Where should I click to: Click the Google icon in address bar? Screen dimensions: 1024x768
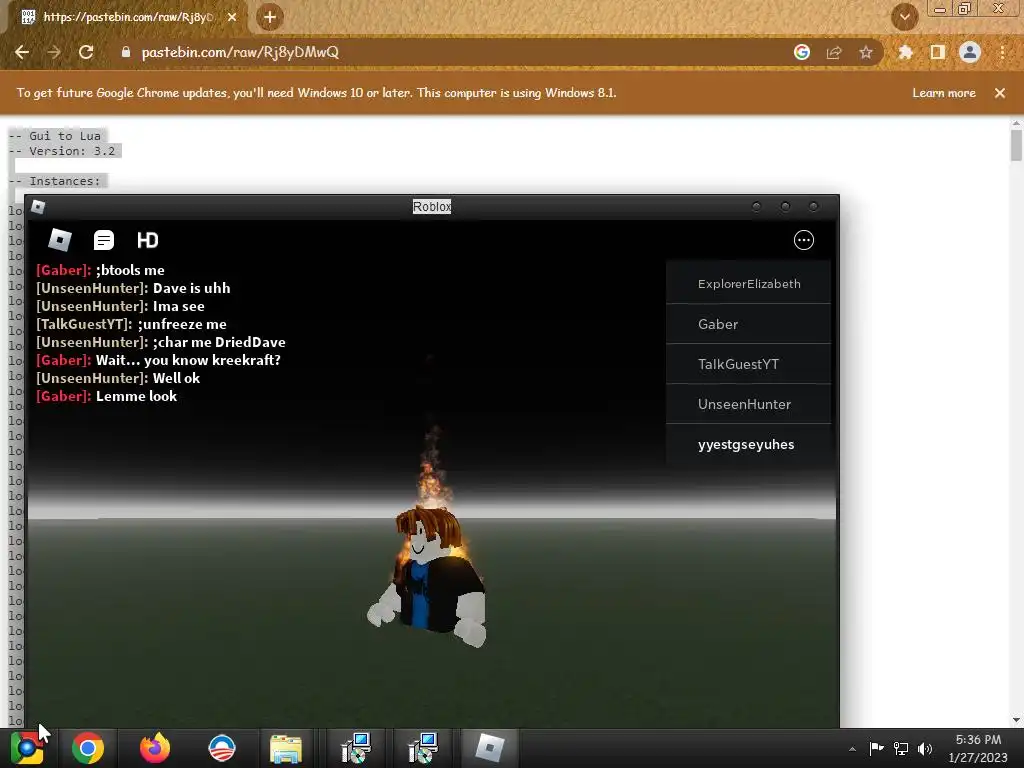tap(802, 52)
